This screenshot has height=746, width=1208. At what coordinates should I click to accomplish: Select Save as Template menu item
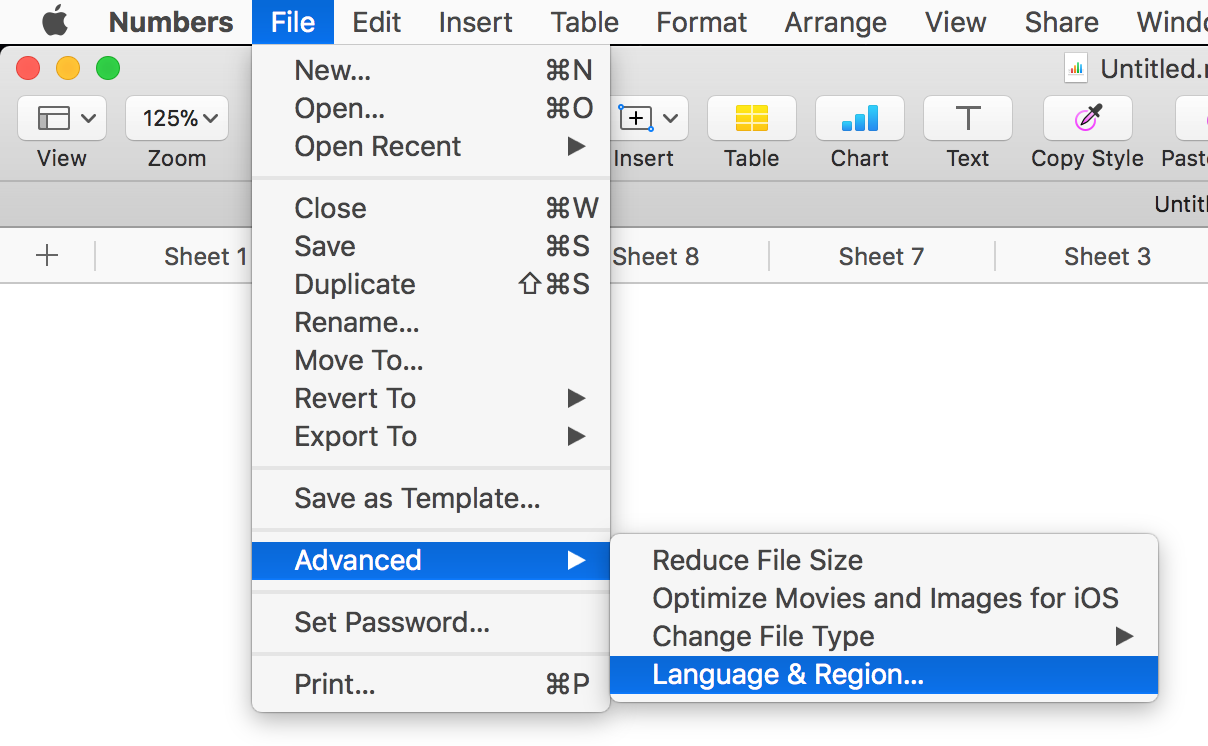pos(417,498)
